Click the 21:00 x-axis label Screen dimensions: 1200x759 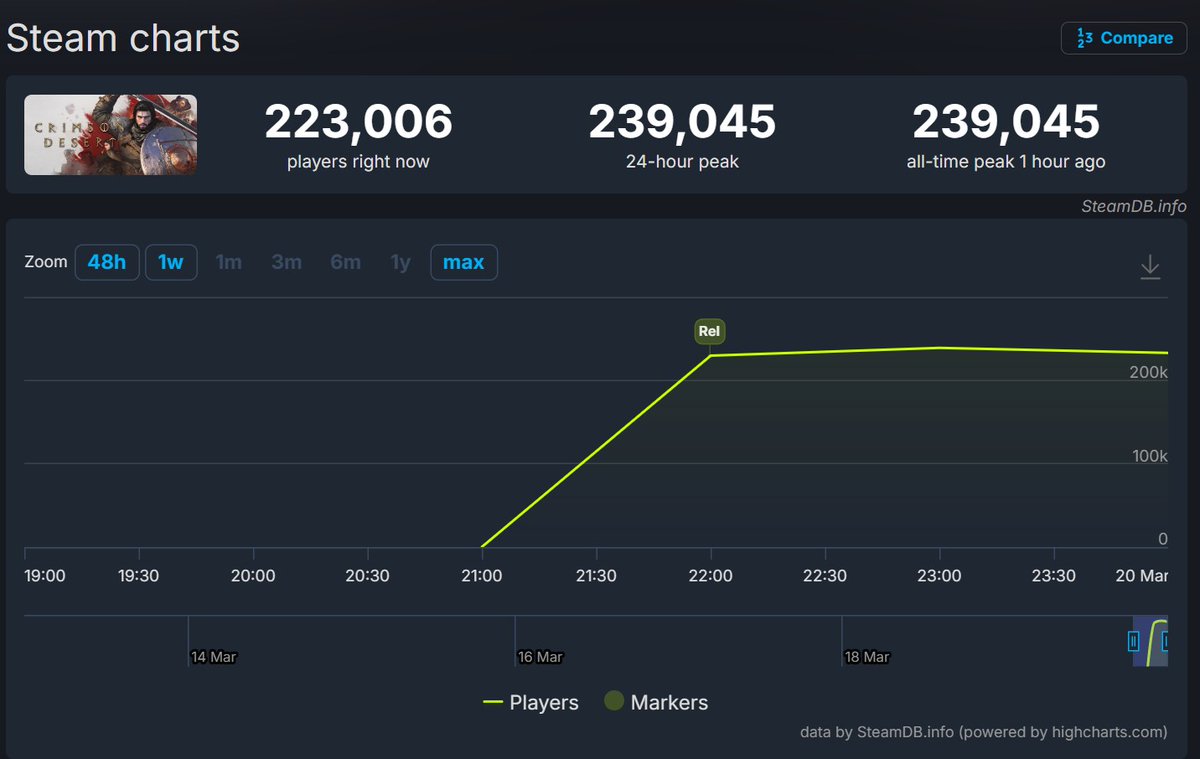pos(481,576)
